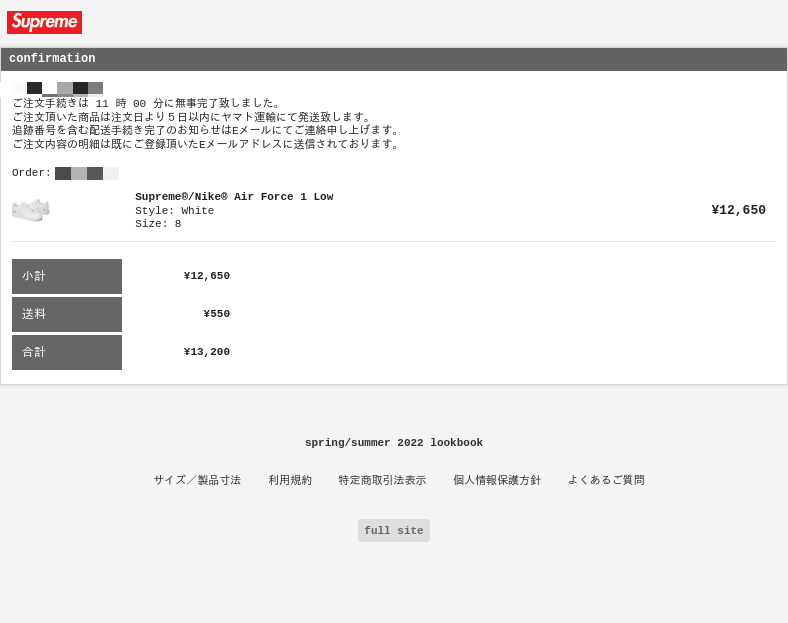
Task: Click the Supreme logo
Action: tap(44, 23)
